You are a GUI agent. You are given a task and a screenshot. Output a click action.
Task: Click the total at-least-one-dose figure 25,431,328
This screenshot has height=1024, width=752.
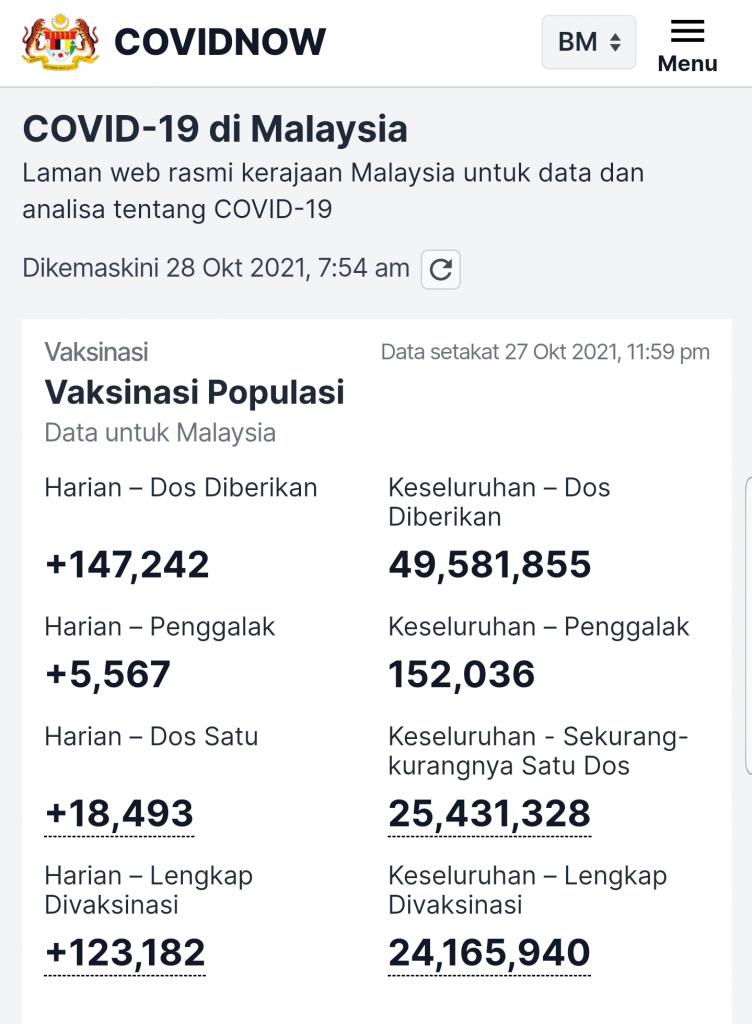(489, 814)
